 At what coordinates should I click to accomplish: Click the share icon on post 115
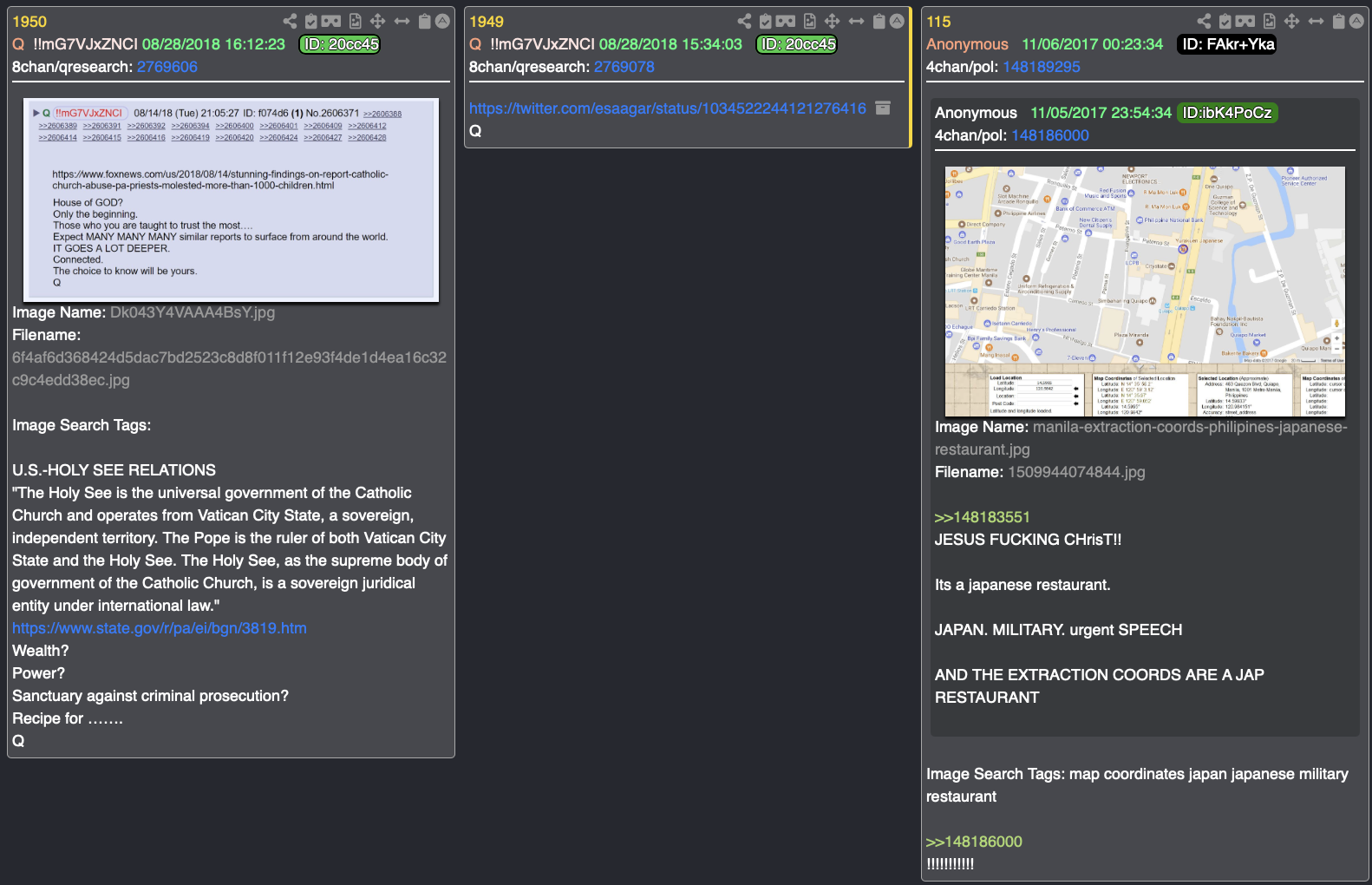(x=1204, y=21)
